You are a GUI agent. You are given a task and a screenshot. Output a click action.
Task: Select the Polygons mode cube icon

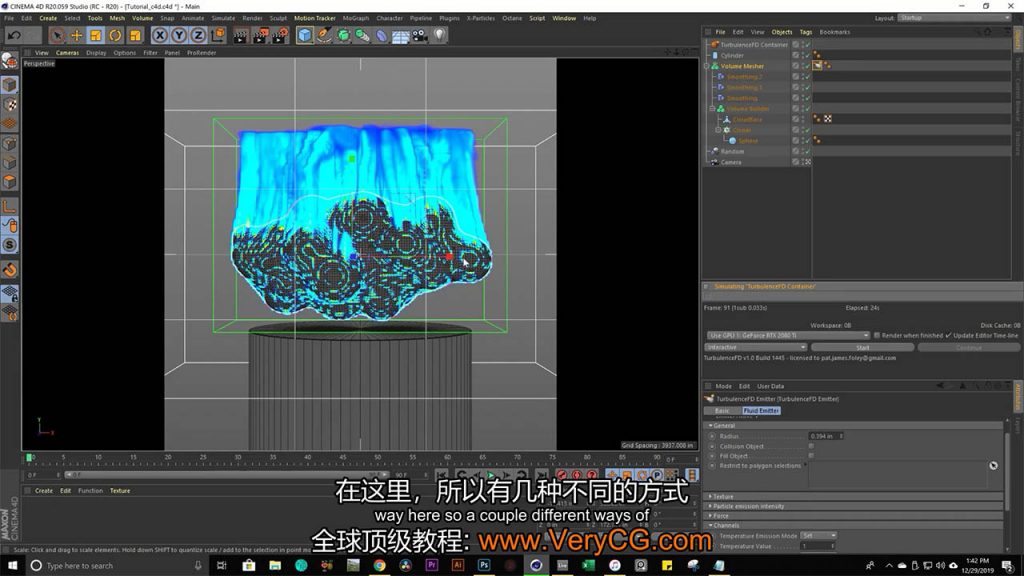10,182
